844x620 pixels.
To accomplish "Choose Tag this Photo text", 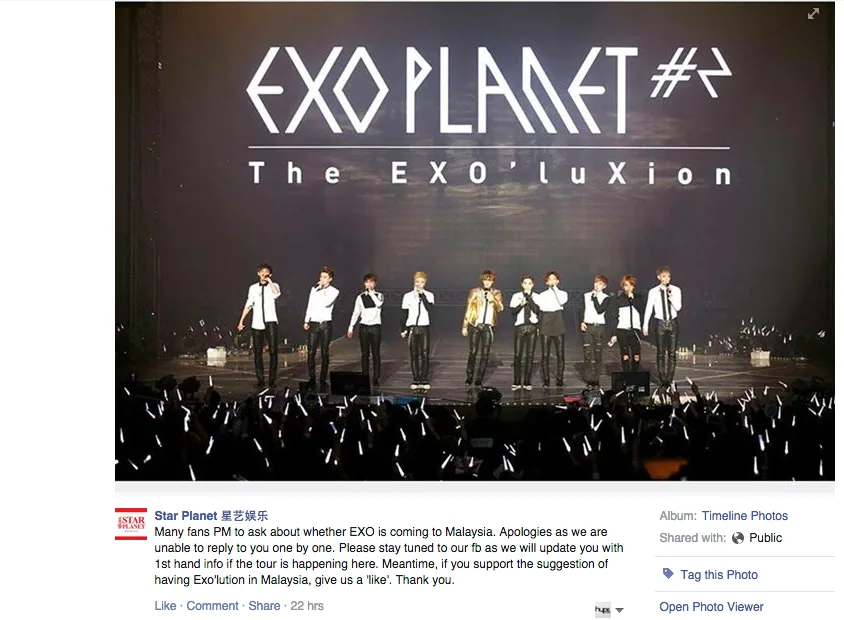I will click(719, 575).
